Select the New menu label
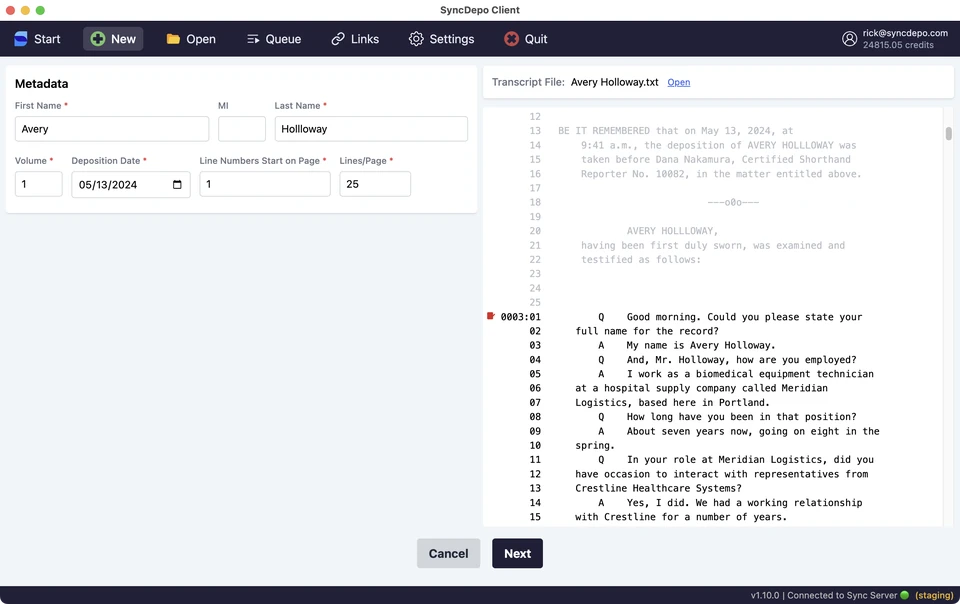The width and height of the screenshot is (960, 604). click(123, 39)
